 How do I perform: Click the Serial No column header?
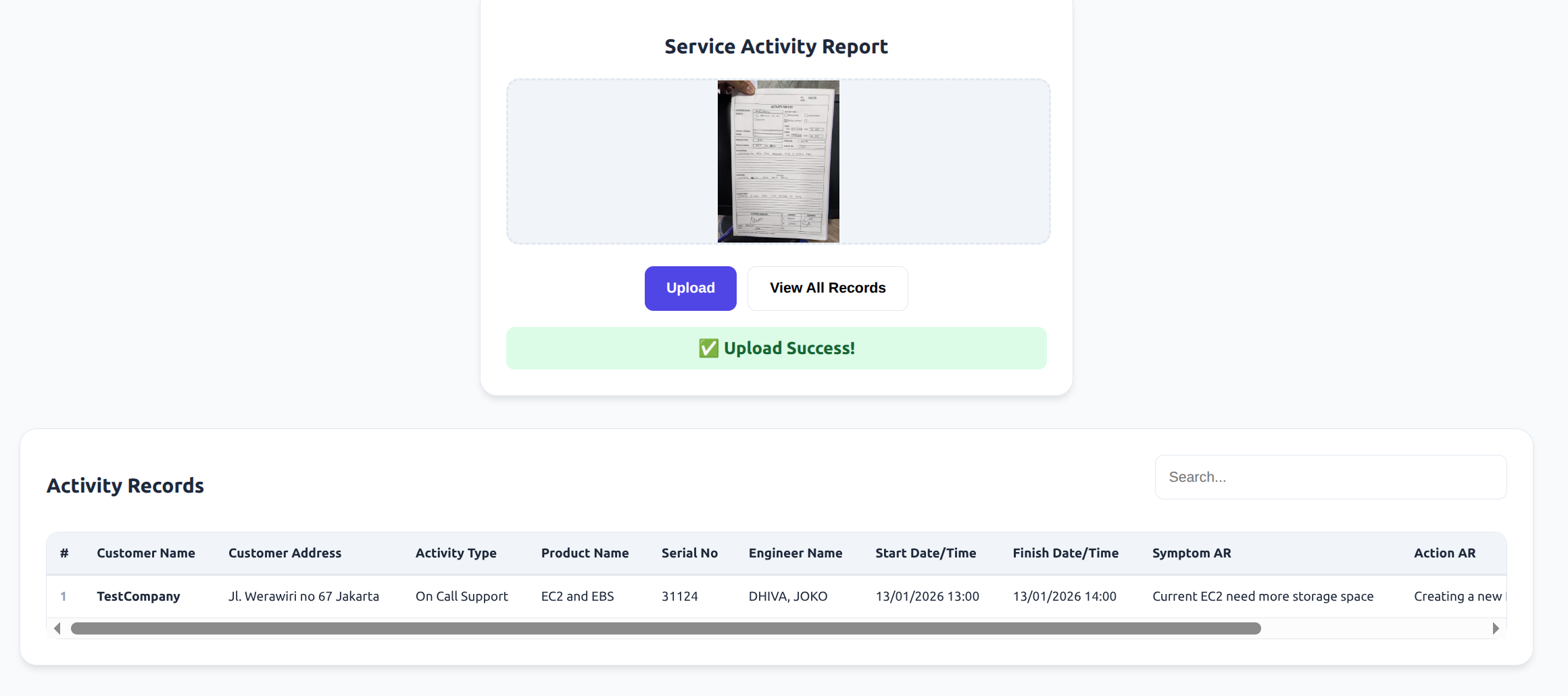coord(689,553)
